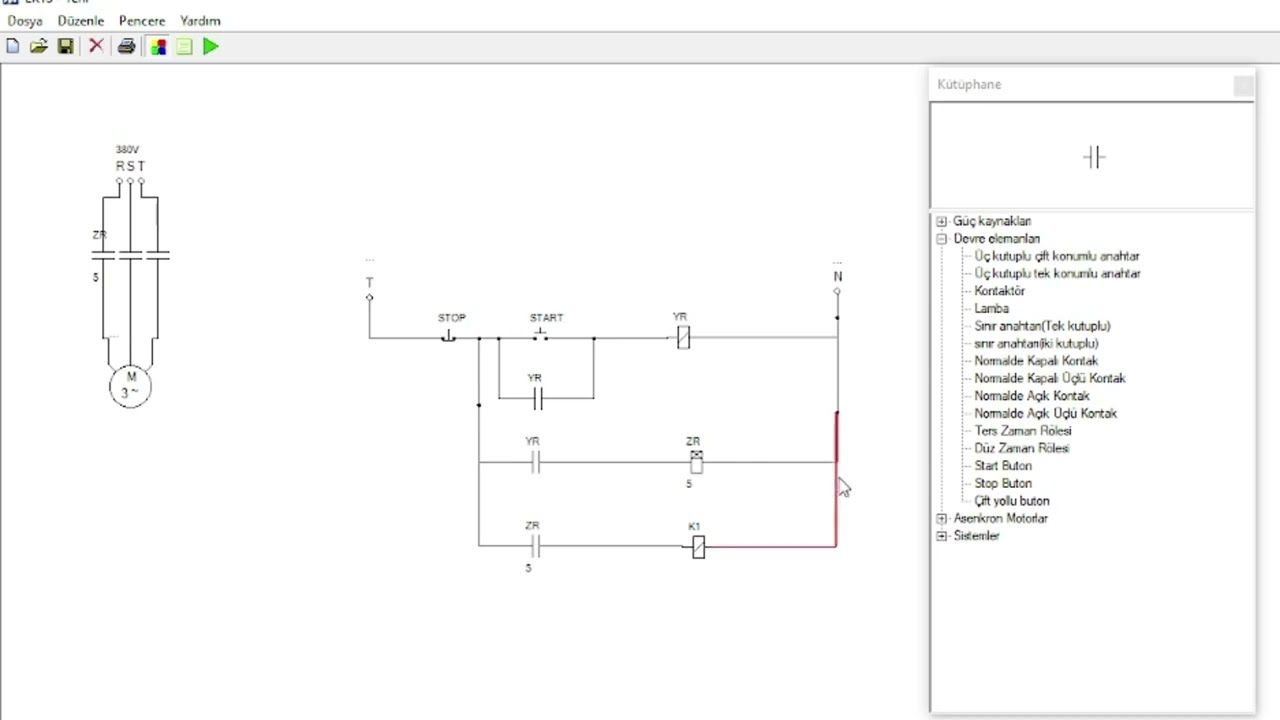
Task: Choose Kontaktör from the library
Action: (x=1000, y=291)
